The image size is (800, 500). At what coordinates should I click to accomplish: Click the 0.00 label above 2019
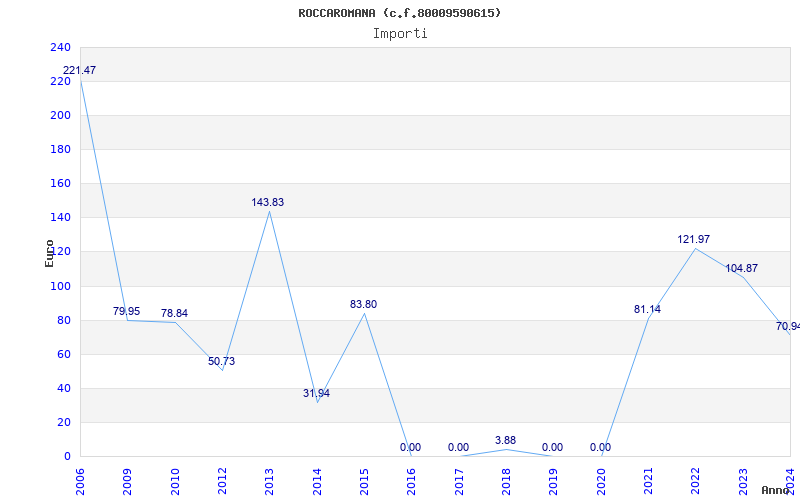click(x=552, y=447)
